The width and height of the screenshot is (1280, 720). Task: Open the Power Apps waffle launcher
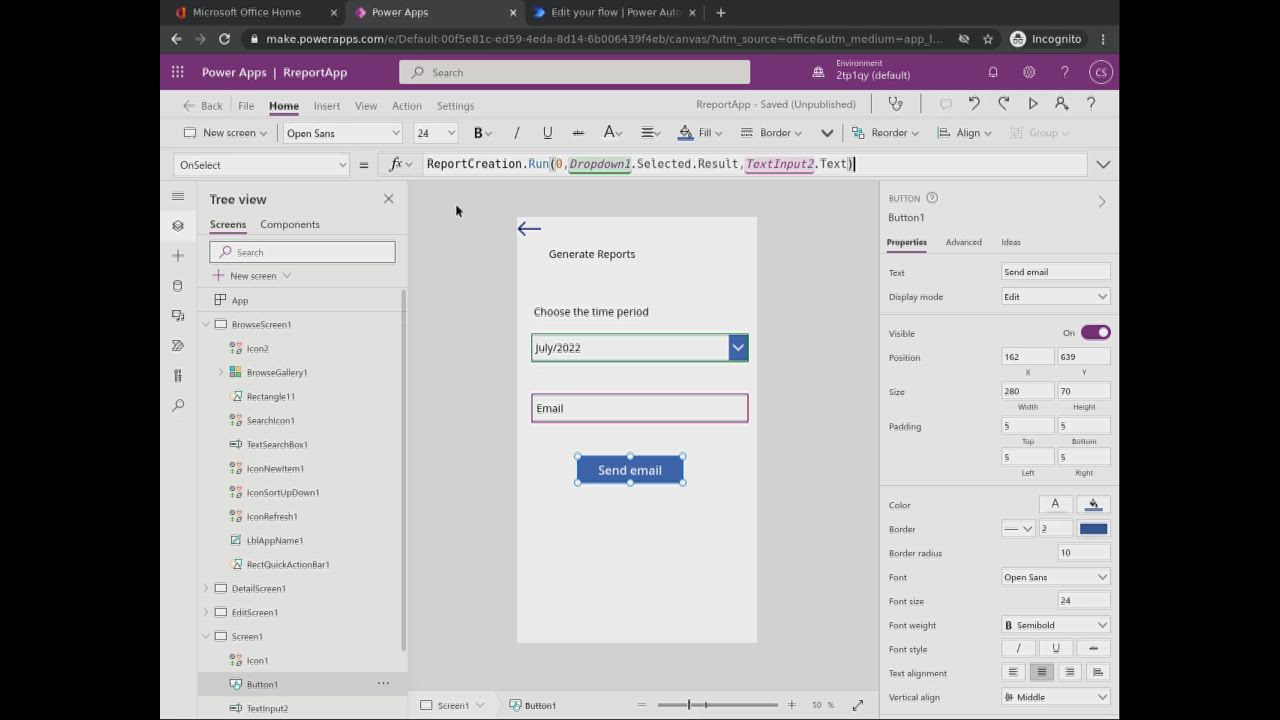coord(177,72)
